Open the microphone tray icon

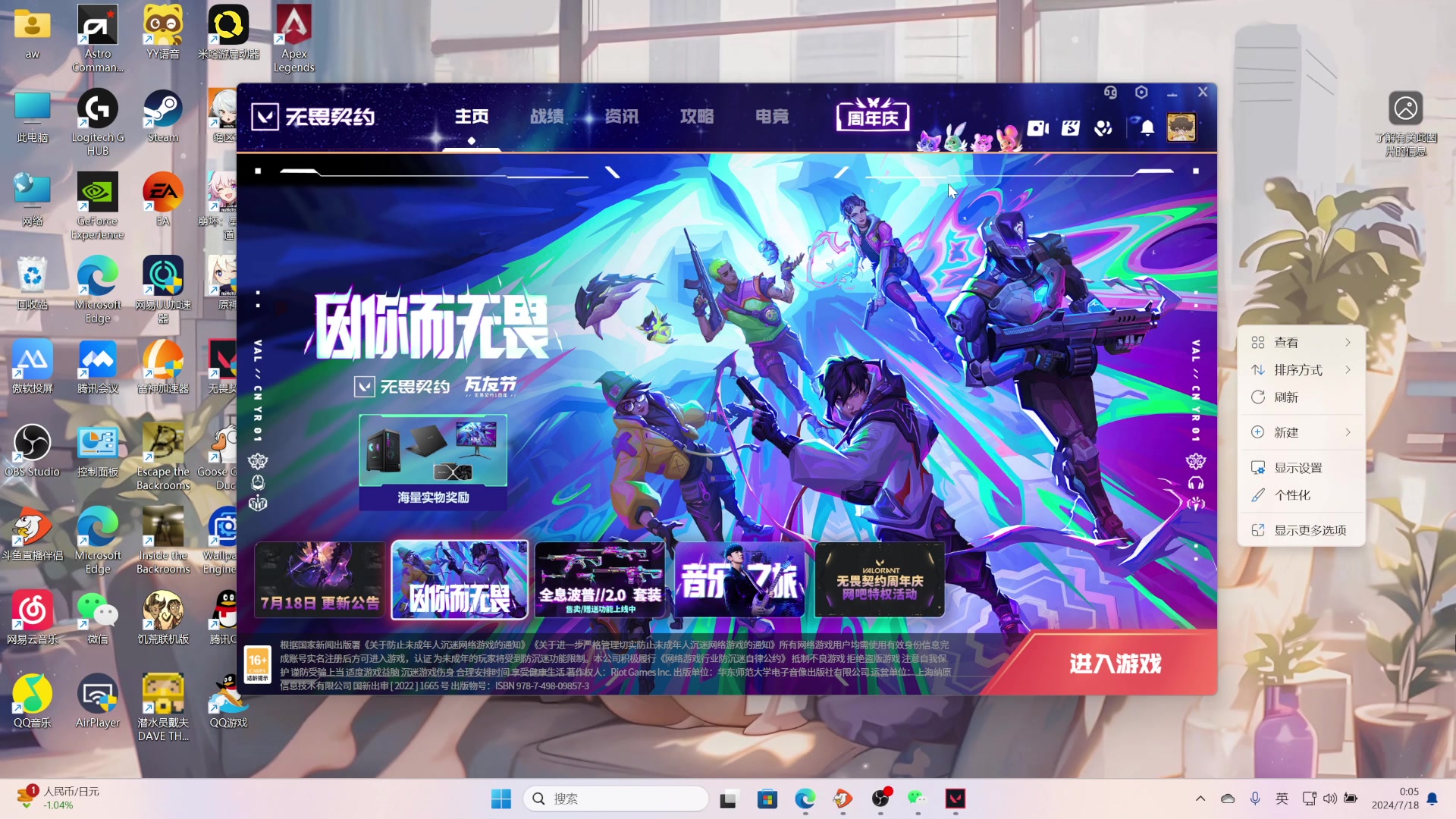click(1255, 799)
